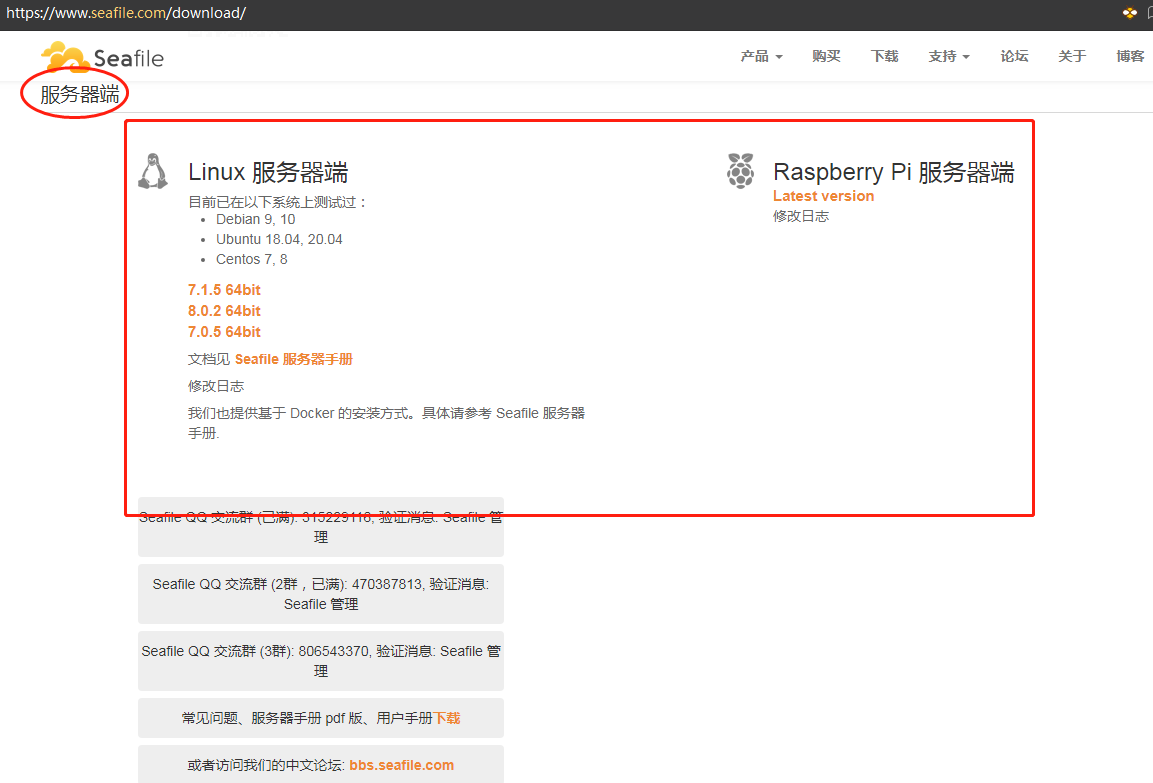Click the browser address bar URL

pos(125,13)
